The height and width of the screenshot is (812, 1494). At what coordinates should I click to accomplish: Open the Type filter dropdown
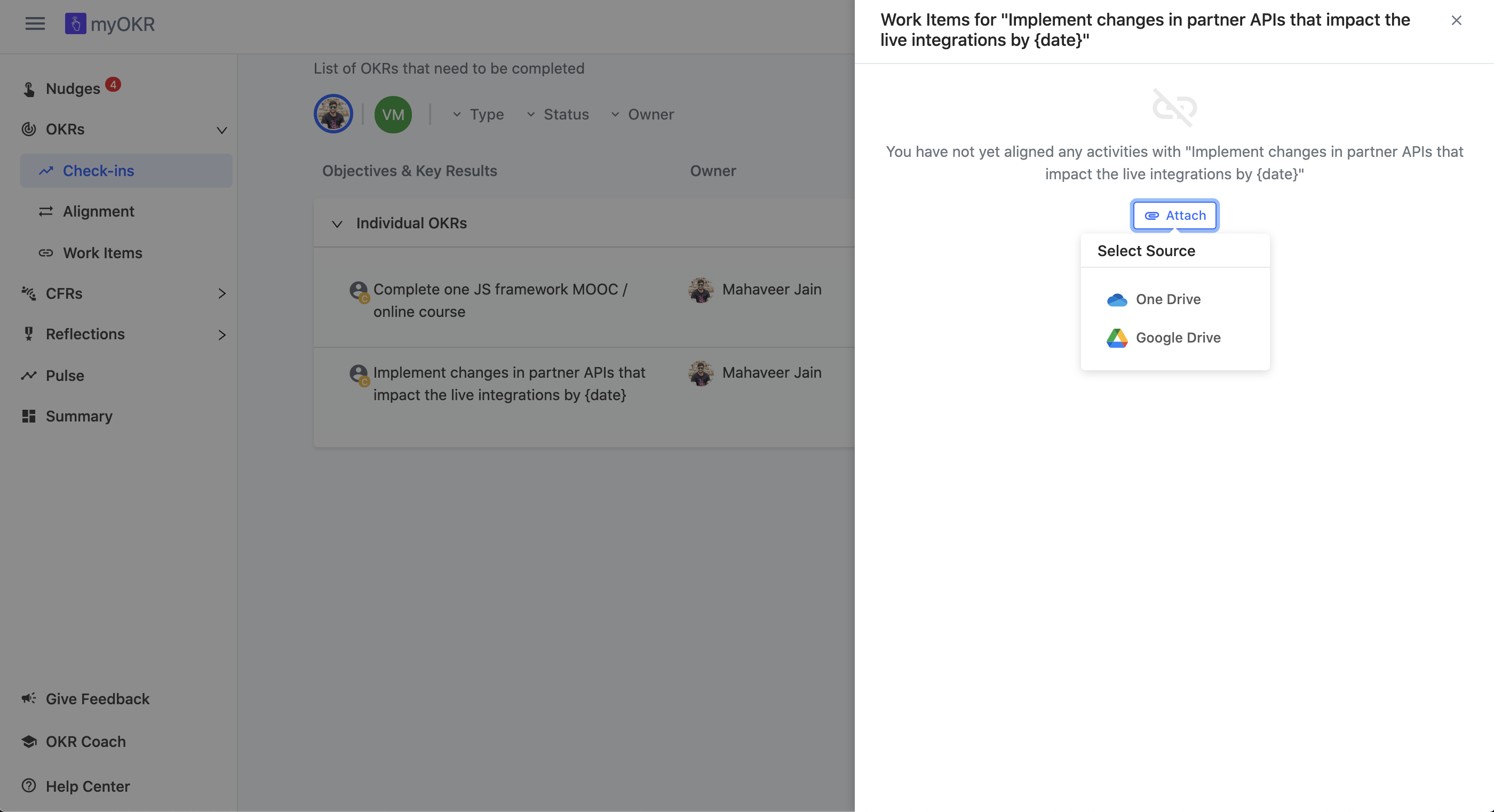pos(479,114)
